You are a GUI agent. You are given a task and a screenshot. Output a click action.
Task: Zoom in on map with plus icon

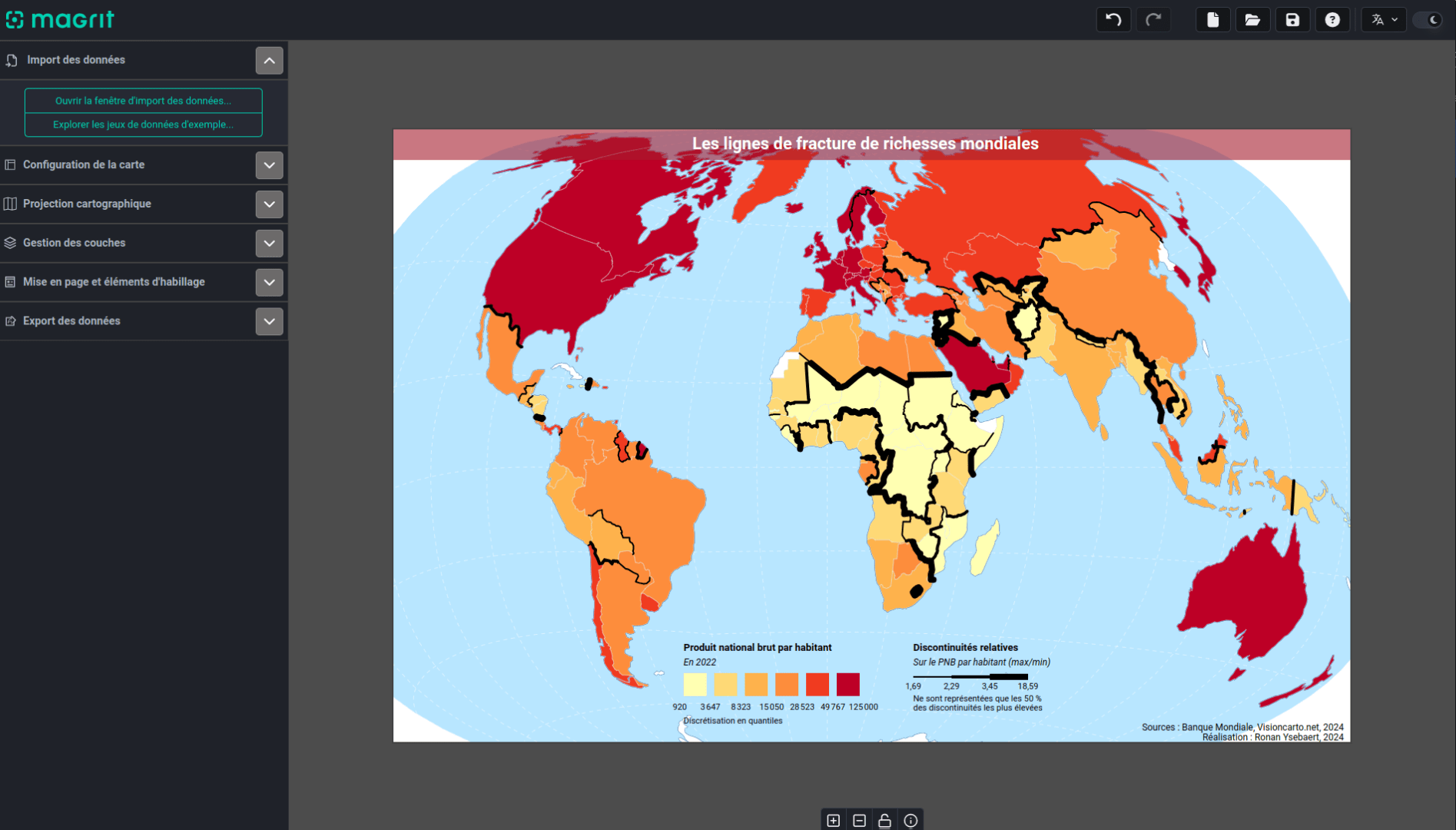(833, 820)
